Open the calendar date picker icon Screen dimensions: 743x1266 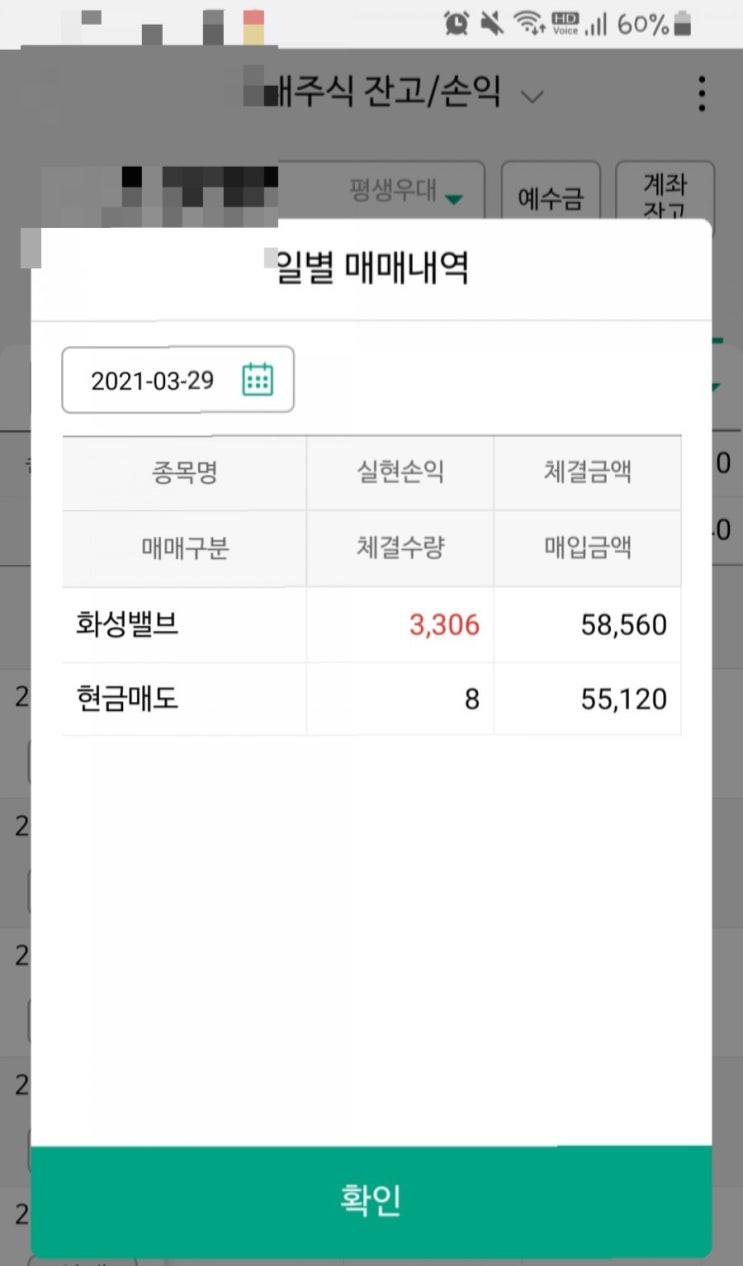point(257,380)
